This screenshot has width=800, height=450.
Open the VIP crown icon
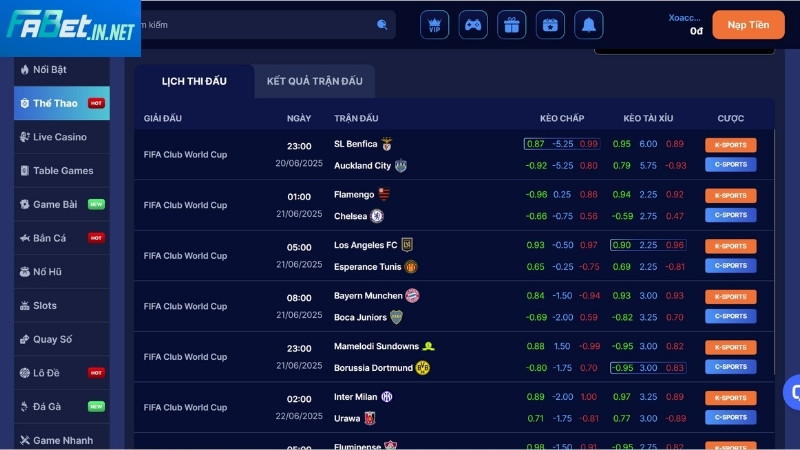click(x=434, y=24)
